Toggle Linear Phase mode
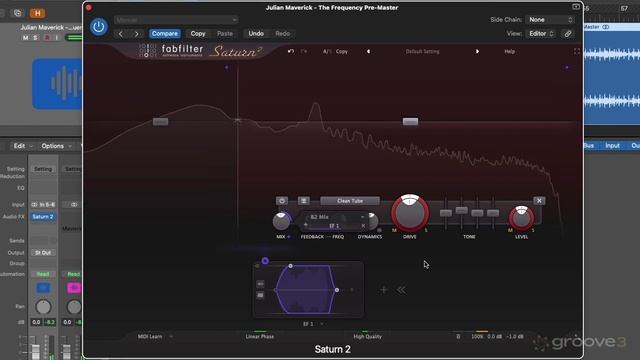This screenshot has width=640, height=360. pos(260,337)
